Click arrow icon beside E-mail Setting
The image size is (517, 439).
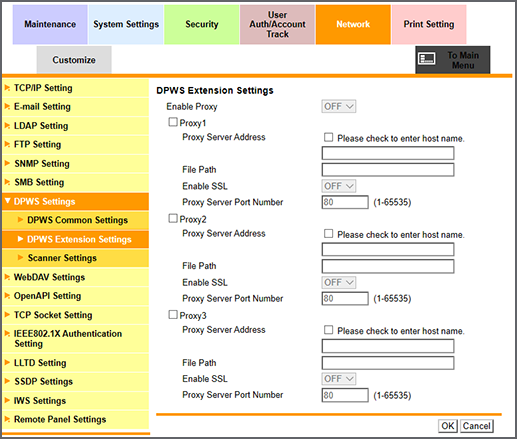[x=7, y=107]
